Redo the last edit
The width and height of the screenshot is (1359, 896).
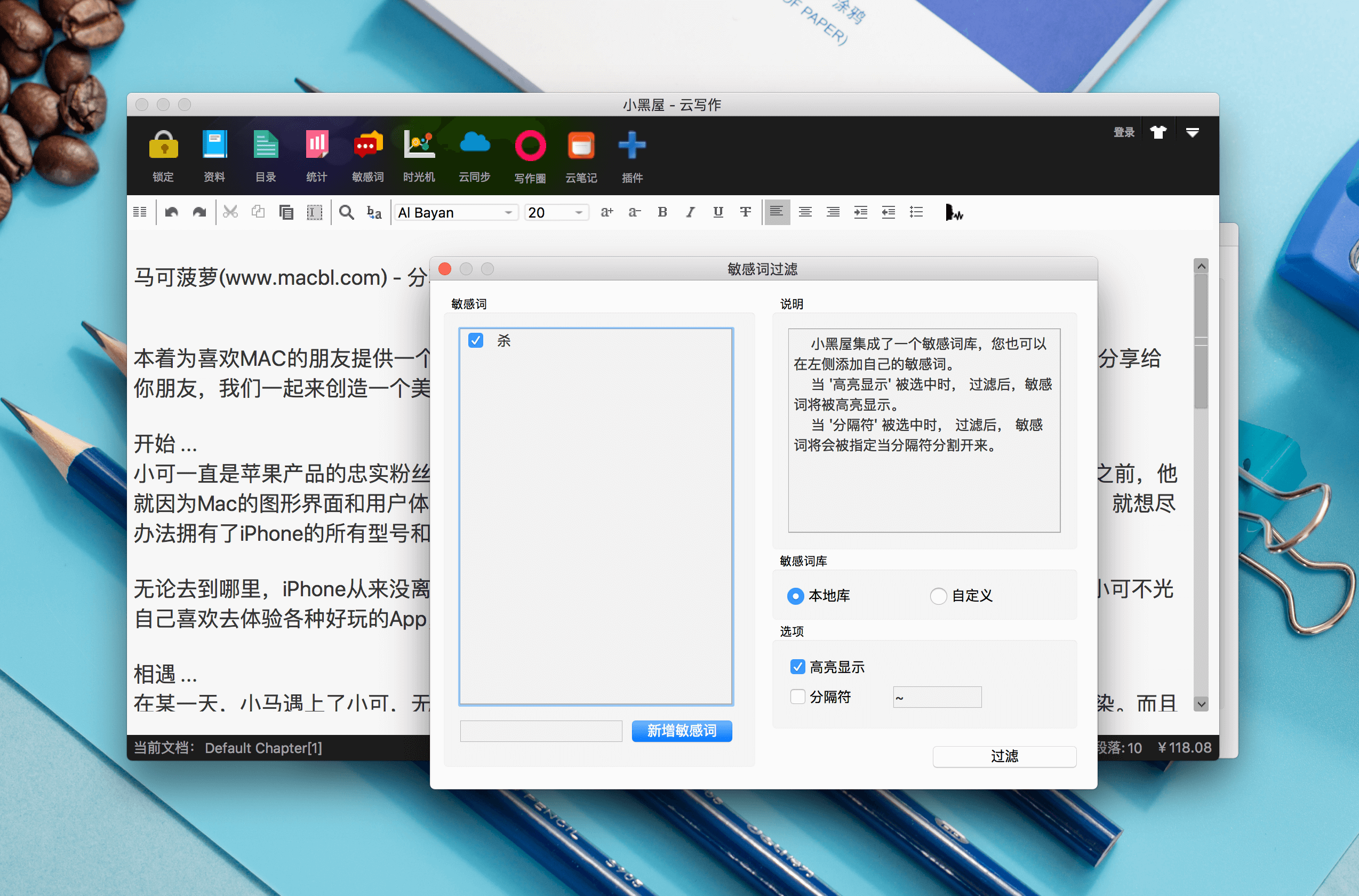point(199,213)
